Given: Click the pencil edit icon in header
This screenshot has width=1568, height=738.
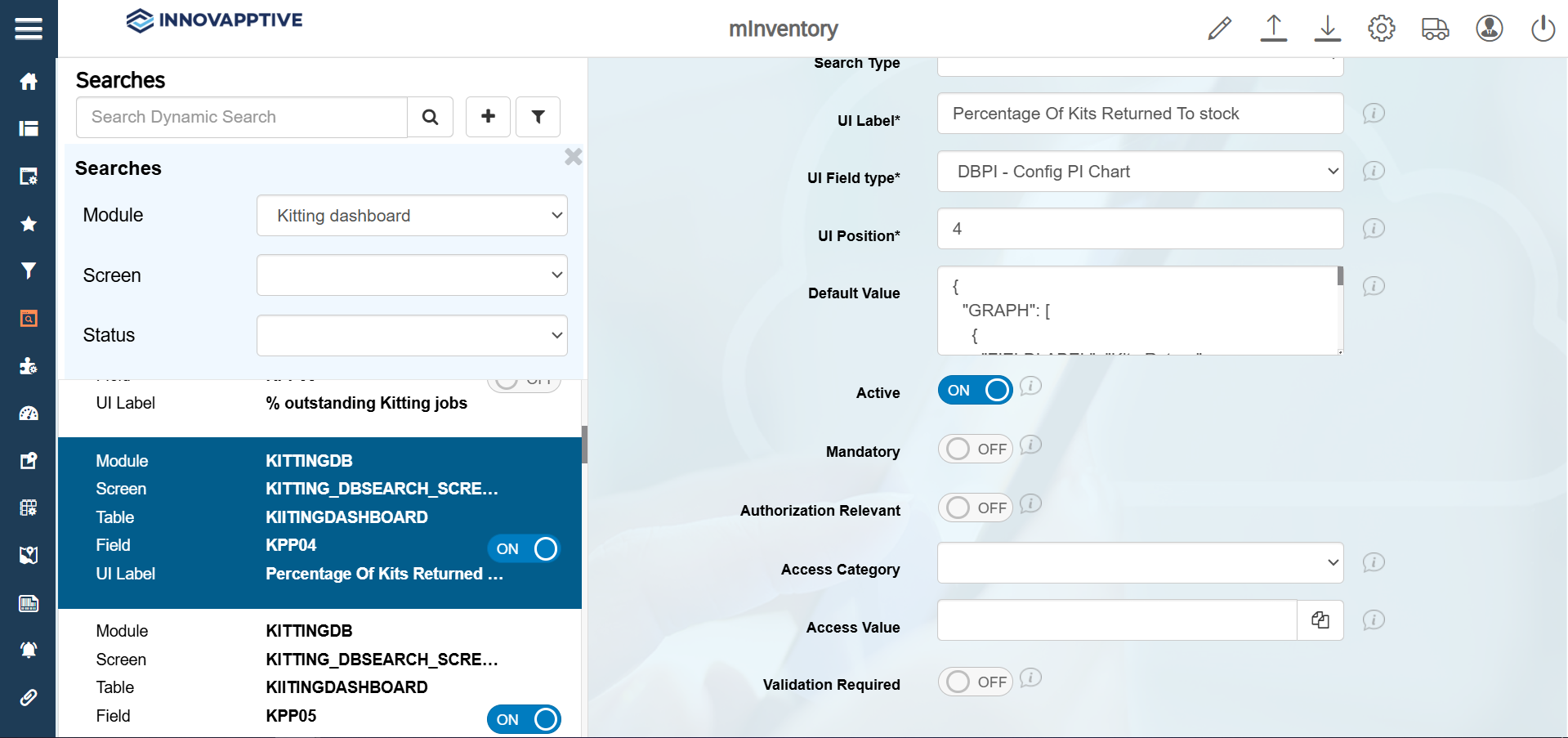Looking at the screenshot, I should pyautogui.click(x=1219, y=29).
